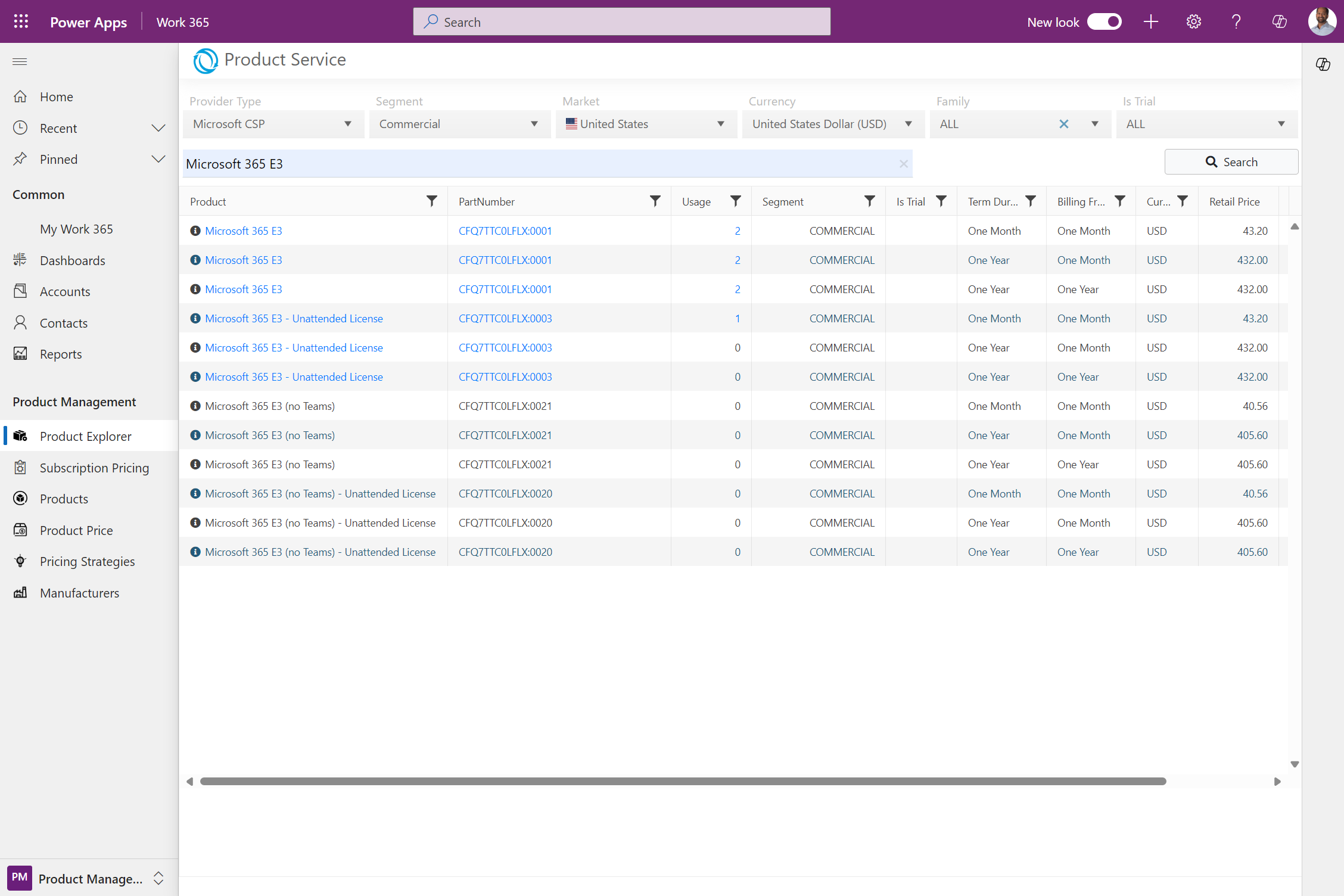Click the PartNumber column filter icon
Viewport: 1344px width, 896px height.
[x=655, y=201]
